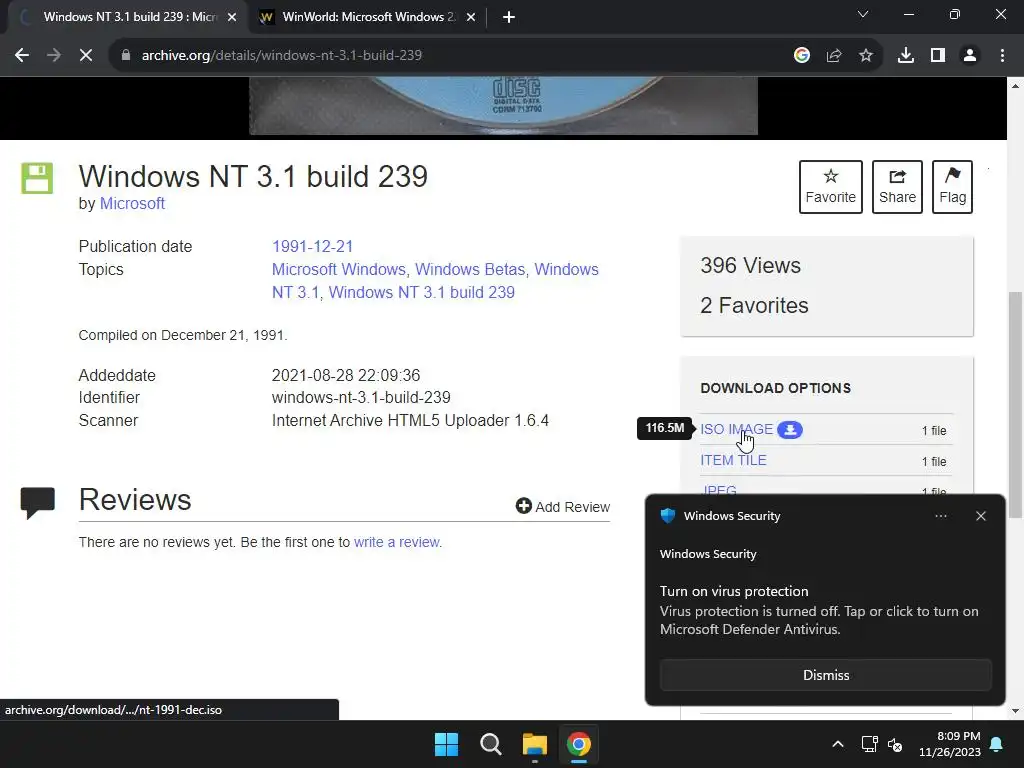The width and height of the screenshot is (1024, 768).
Task: Open the Windows Start menu
Action: coord(447,744)
